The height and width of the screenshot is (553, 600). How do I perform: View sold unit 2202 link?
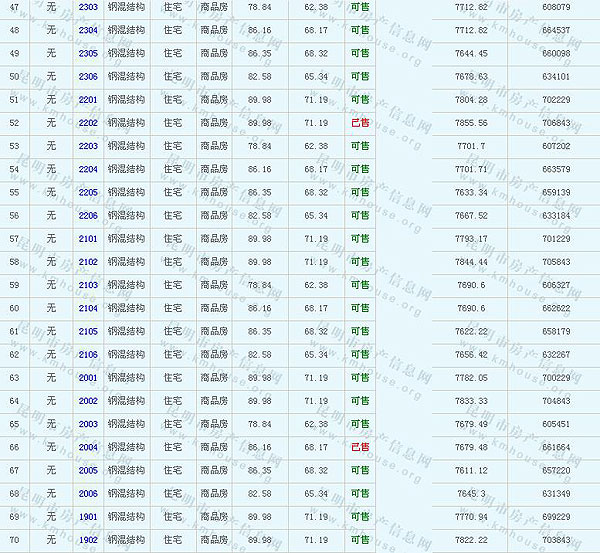(88, 123)
